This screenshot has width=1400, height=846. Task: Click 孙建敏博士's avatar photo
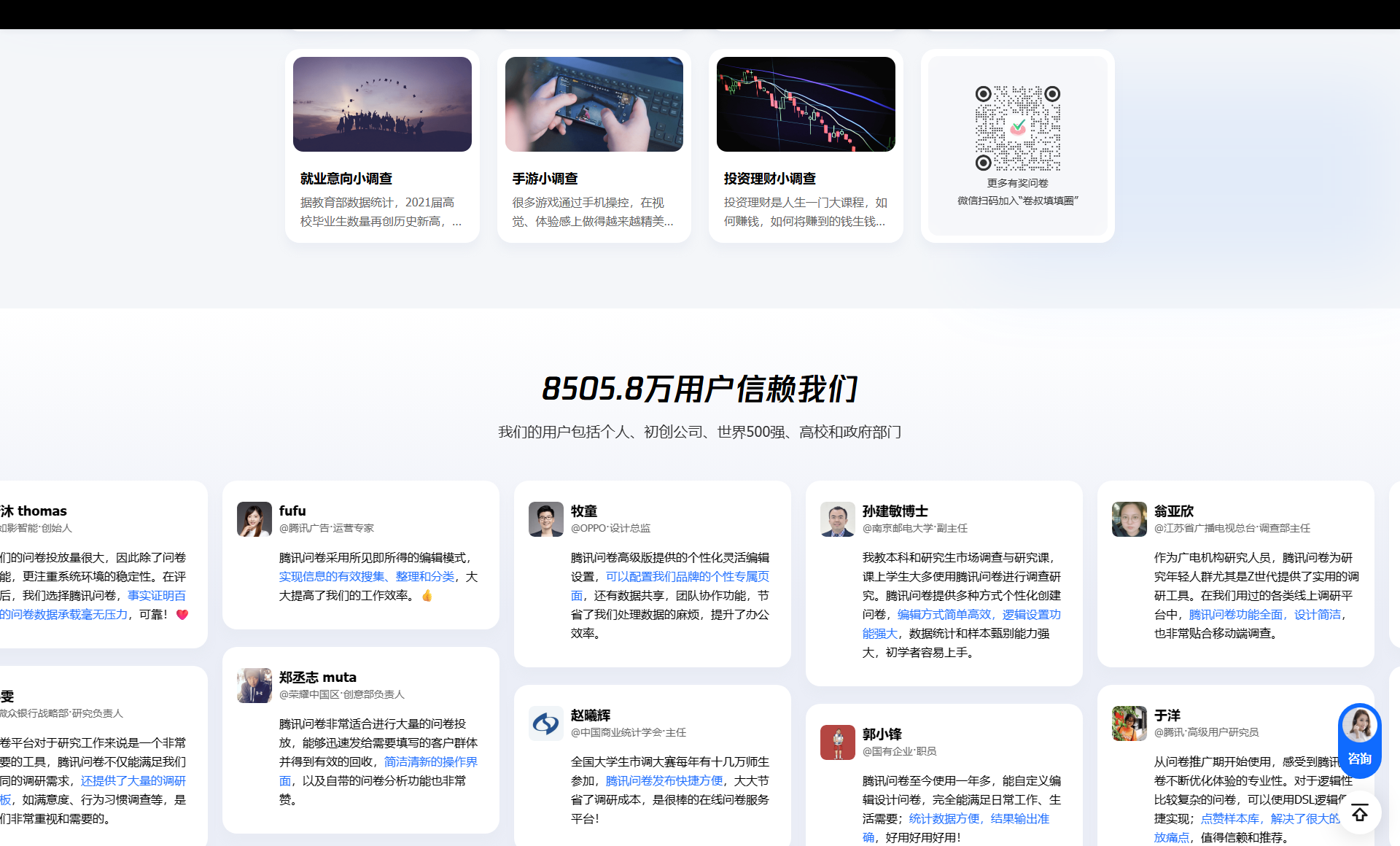point(838,519)
